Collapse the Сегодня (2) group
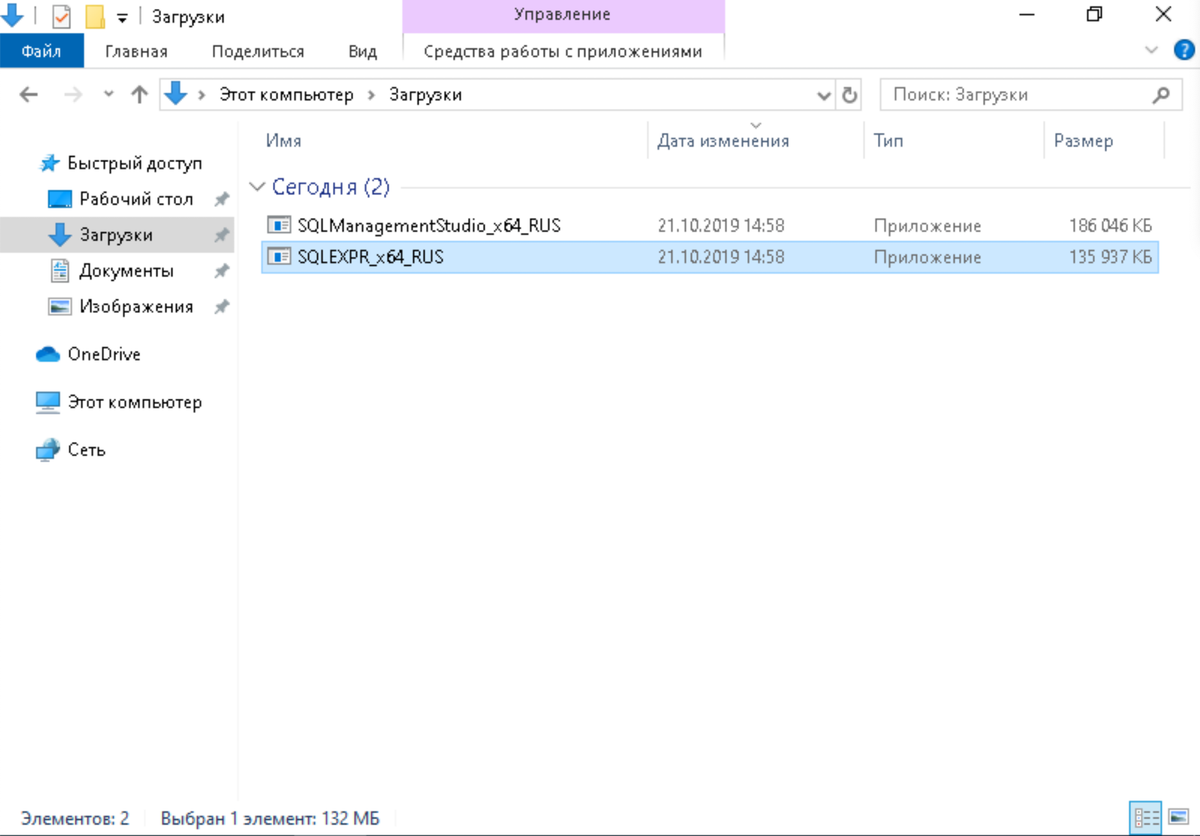 coord(258,187)
